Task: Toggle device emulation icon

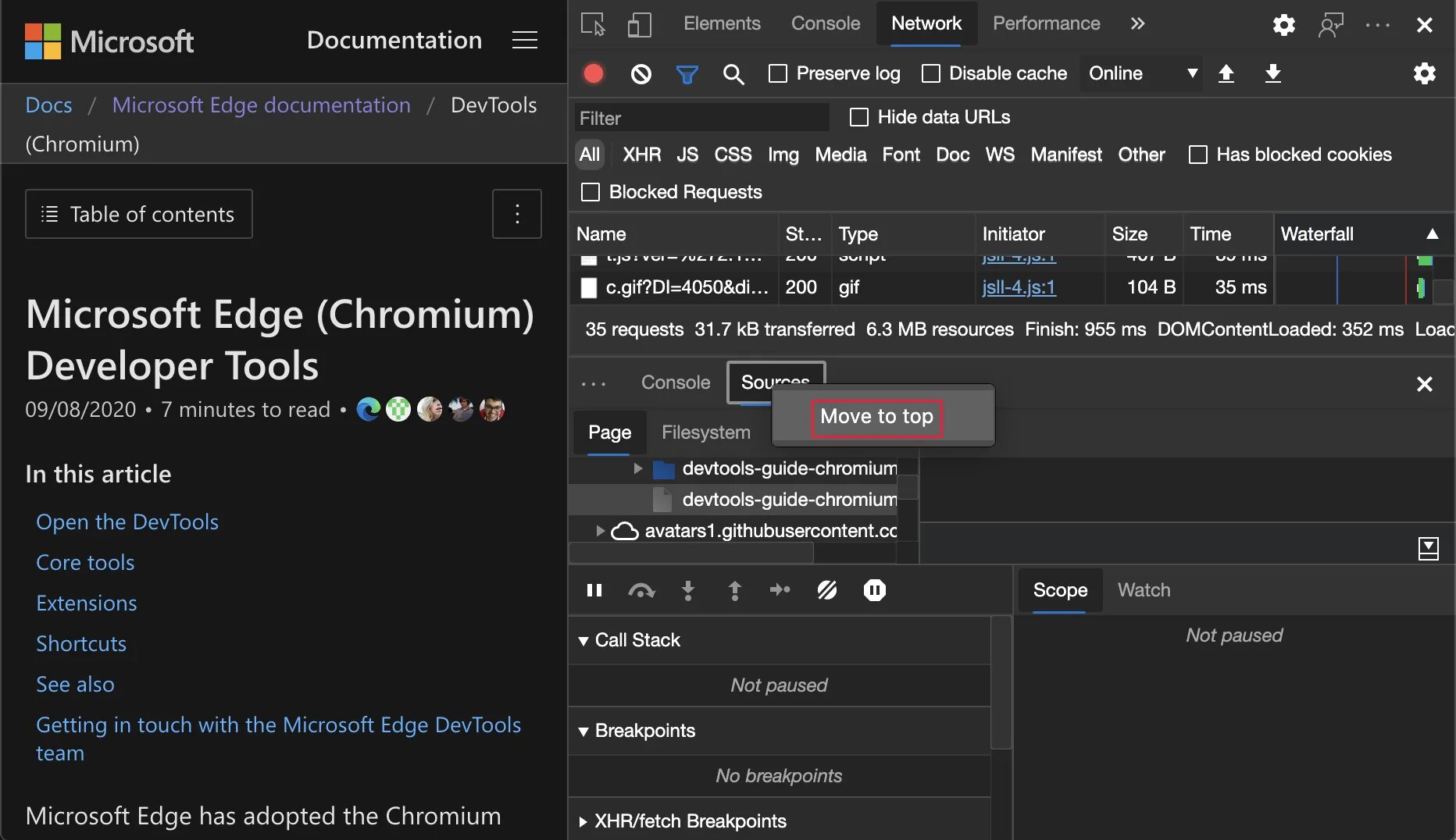Action: pos(639,24)
